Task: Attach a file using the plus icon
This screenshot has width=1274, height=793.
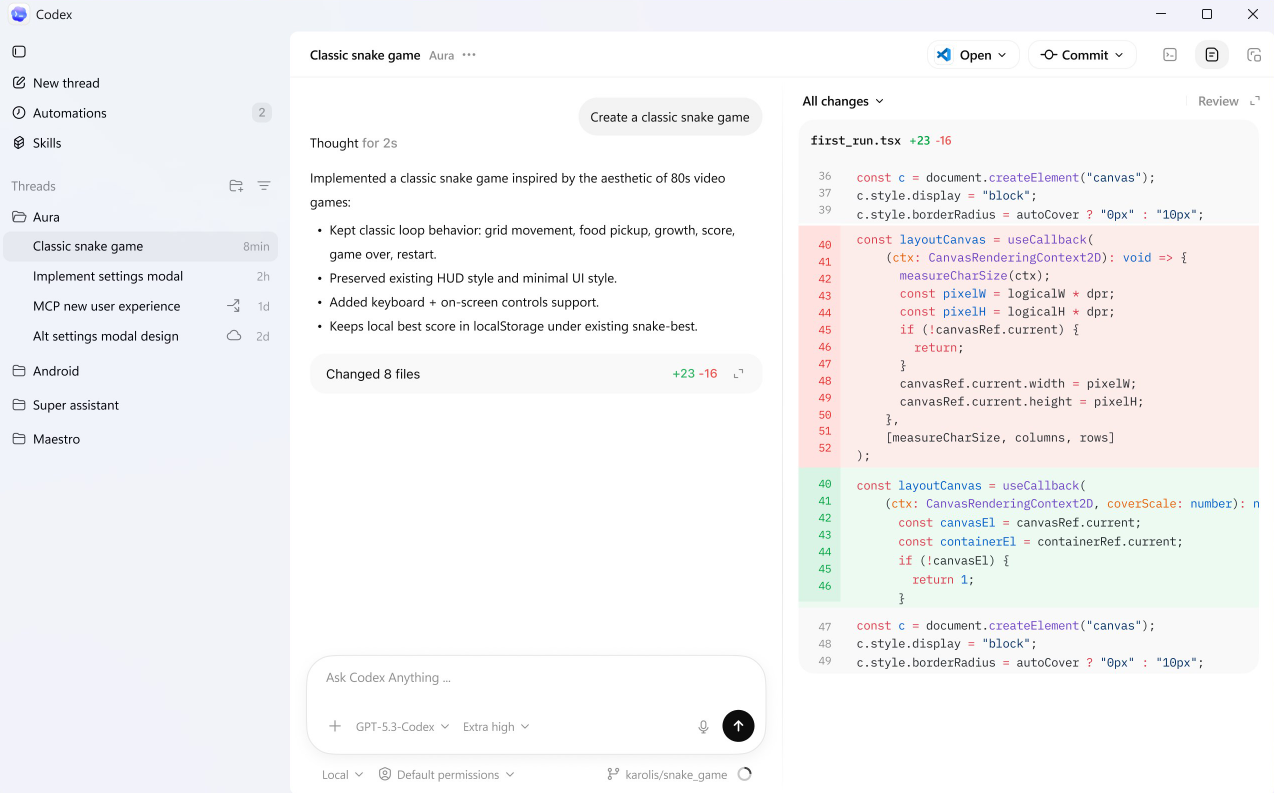Action: point(334,726)
